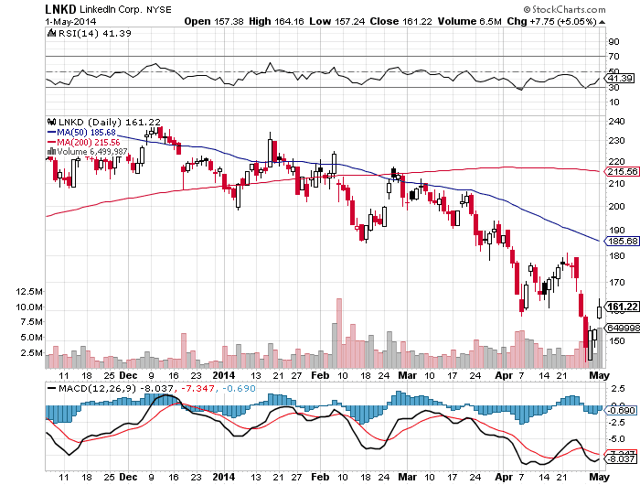Click the RSI(14) 41.39 indicator label

tap(95, 33)
